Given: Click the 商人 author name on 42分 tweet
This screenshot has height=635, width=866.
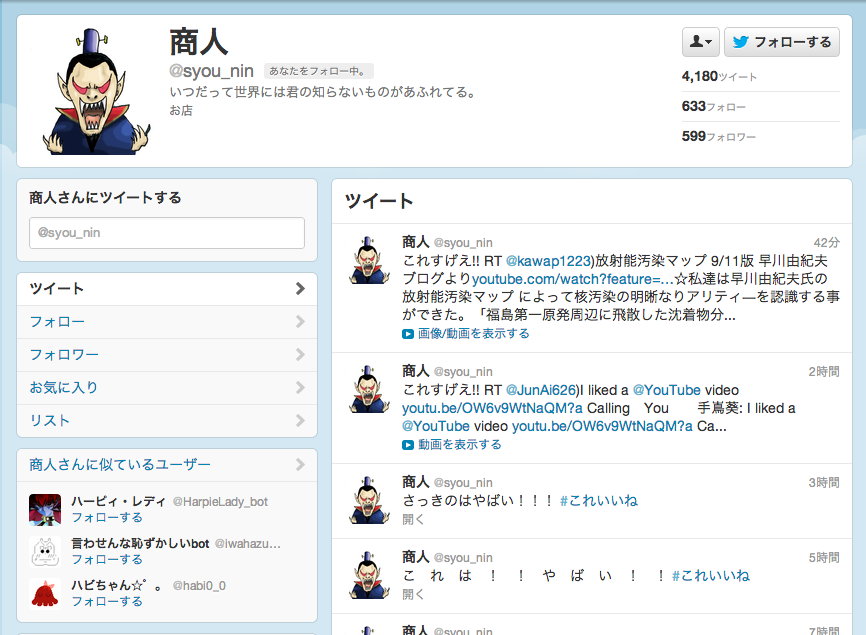Looking at the screenshot, I should coord(416,242).
